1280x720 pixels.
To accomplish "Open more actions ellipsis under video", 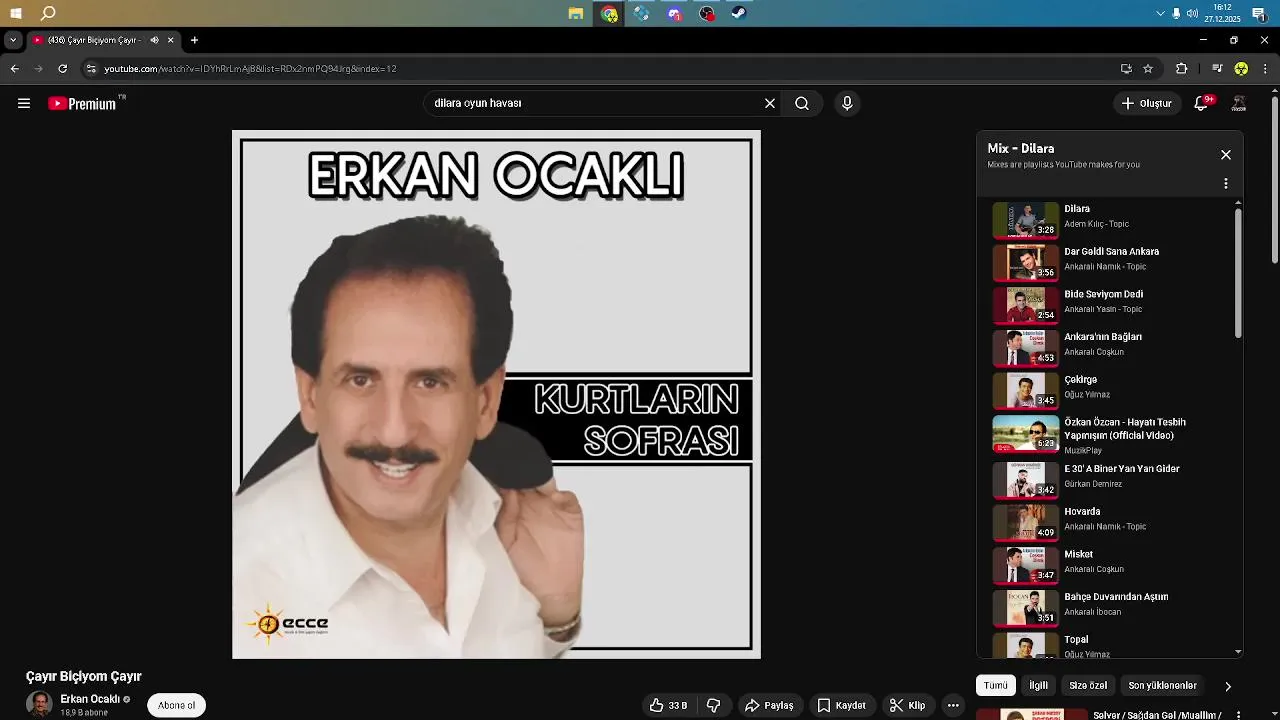I will [953, 705].
